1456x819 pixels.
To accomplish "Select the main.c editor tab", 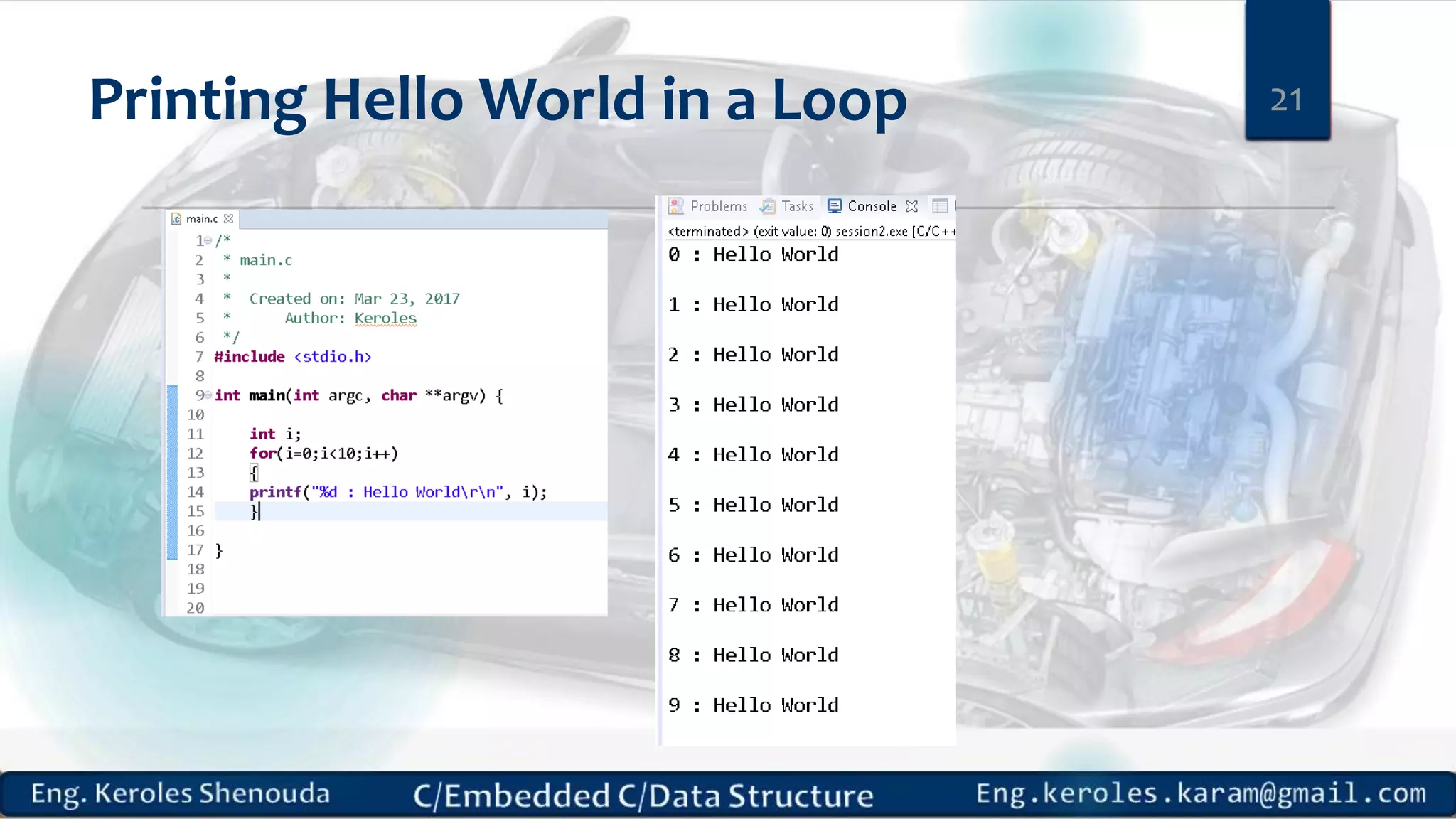I will [202, 219].
